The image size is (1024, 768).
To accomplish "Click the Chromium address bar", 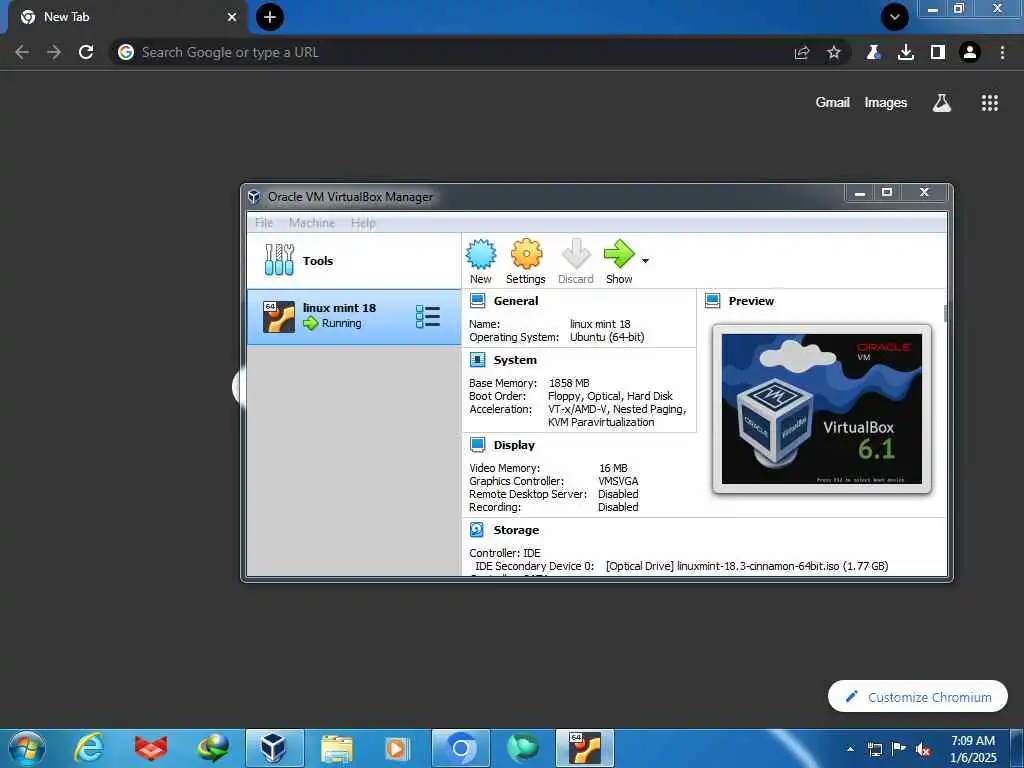I will click(x=457, y=52).
